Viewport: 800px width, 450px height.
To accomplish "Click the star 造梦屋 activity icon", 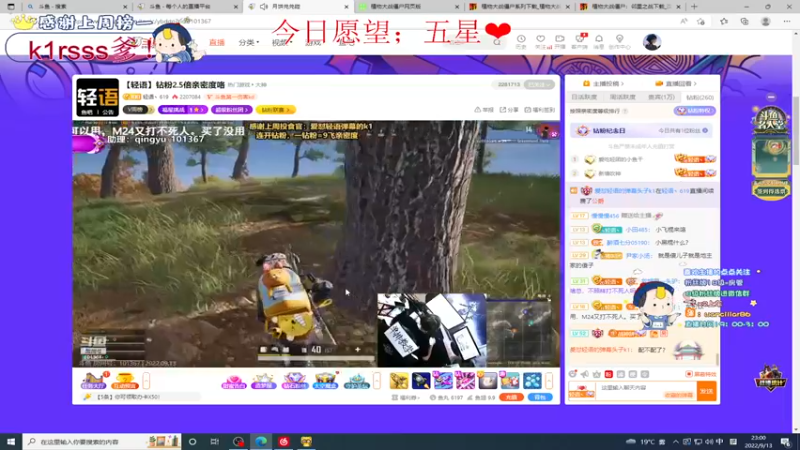I will pyautogui.click(x=264, y=381).
